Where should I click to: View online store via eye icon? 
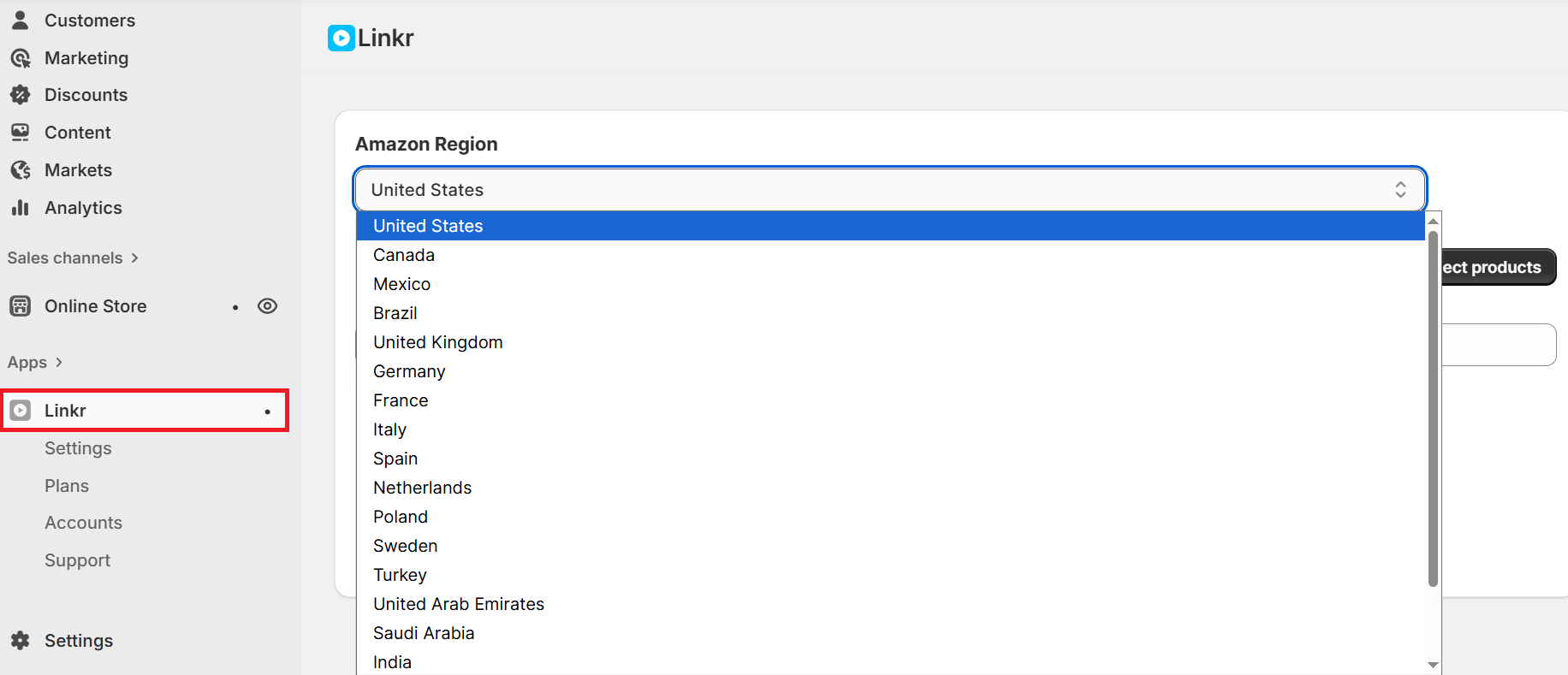pyautogui.click(x=268, y=306)
